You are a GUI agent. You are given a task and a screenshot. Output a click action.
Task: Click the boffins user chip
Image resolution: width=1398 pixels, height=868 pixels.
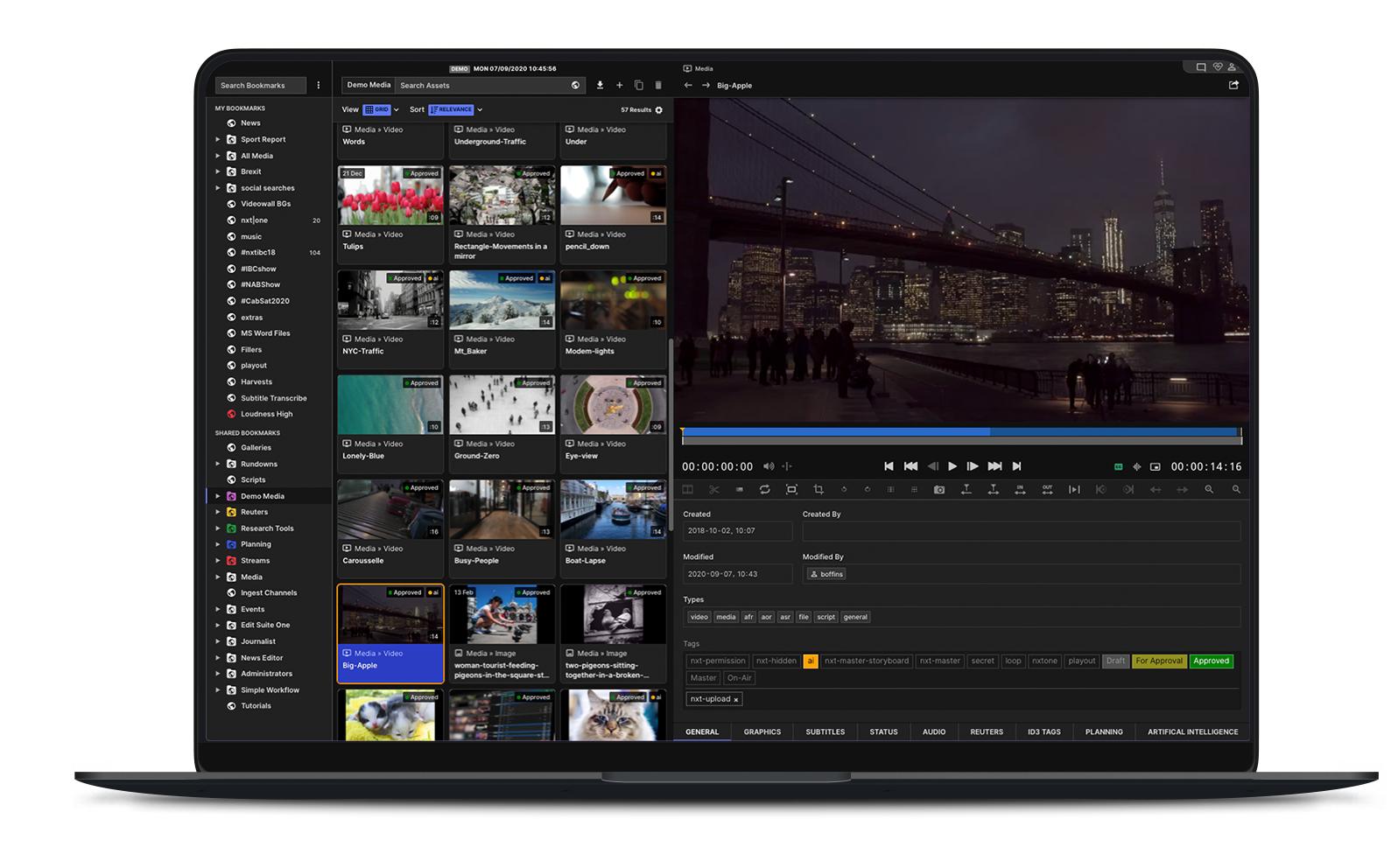[827, 574]
